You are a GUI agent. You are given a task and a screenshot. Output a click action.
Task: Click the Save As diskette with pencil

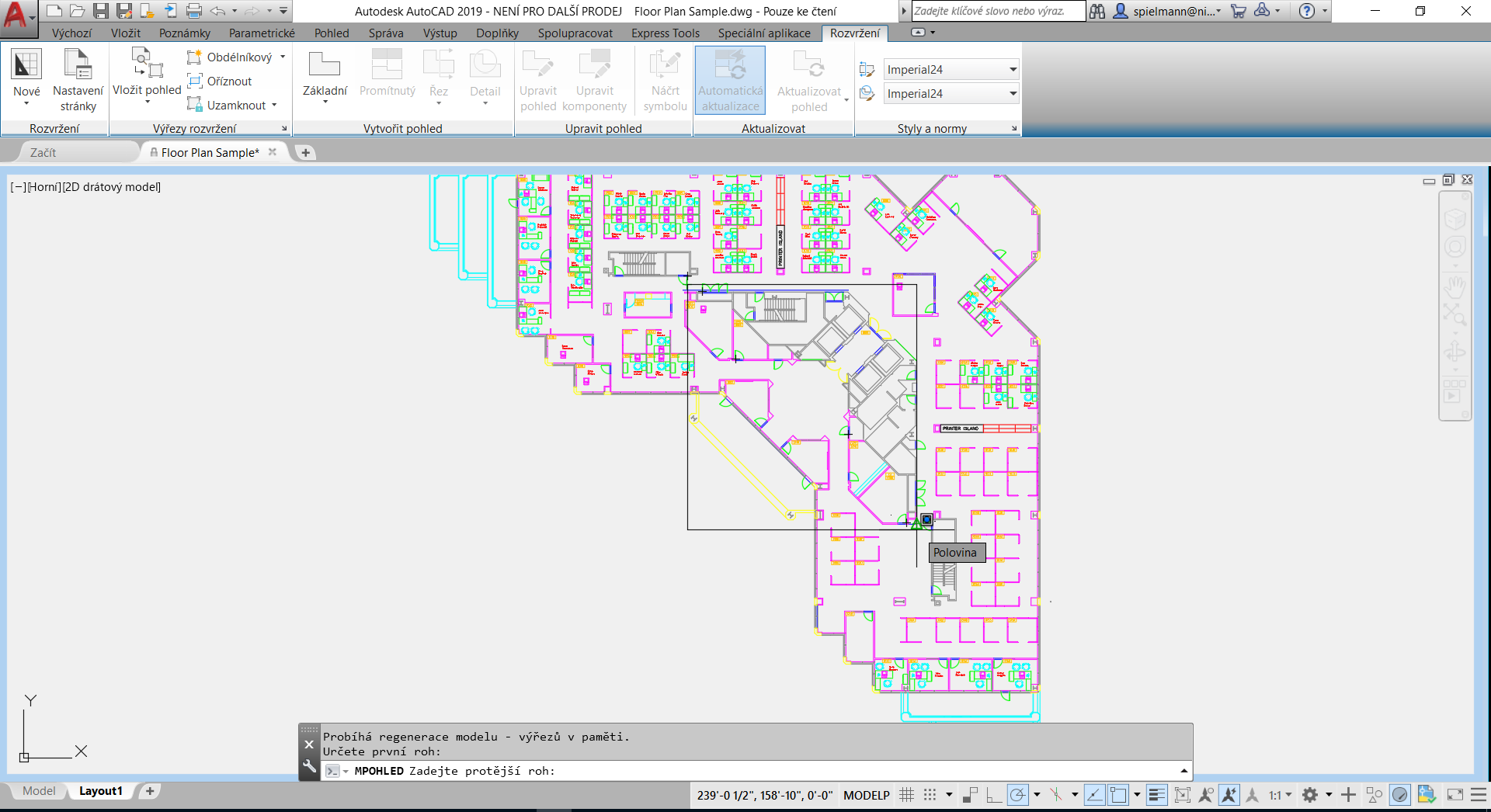124,11
